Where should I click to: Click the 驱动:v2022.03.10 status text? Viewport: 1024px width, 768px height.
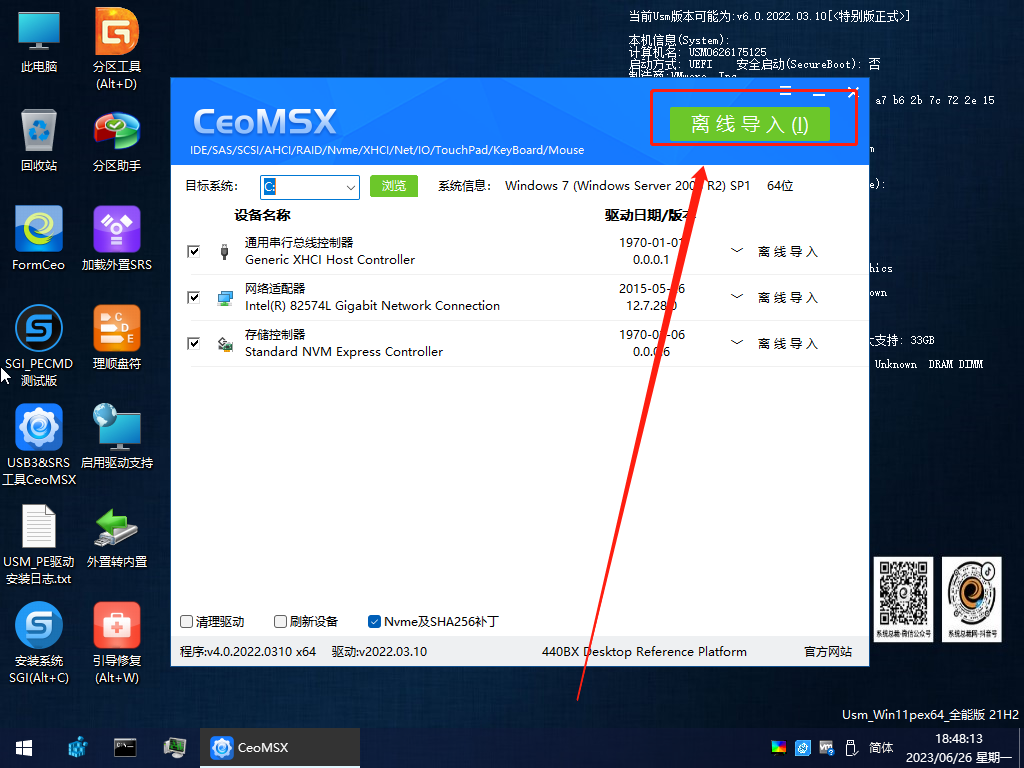379,652
